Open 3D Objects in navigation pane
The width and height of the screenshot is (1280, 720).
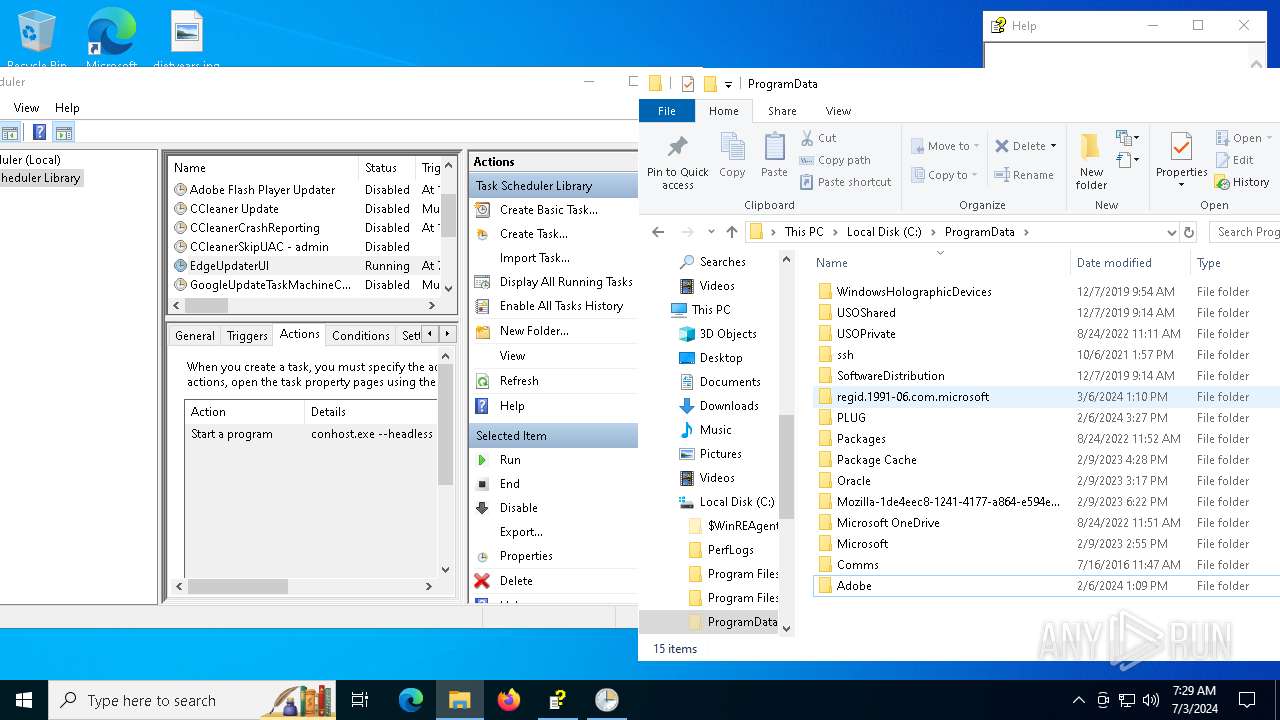(728, 334)
